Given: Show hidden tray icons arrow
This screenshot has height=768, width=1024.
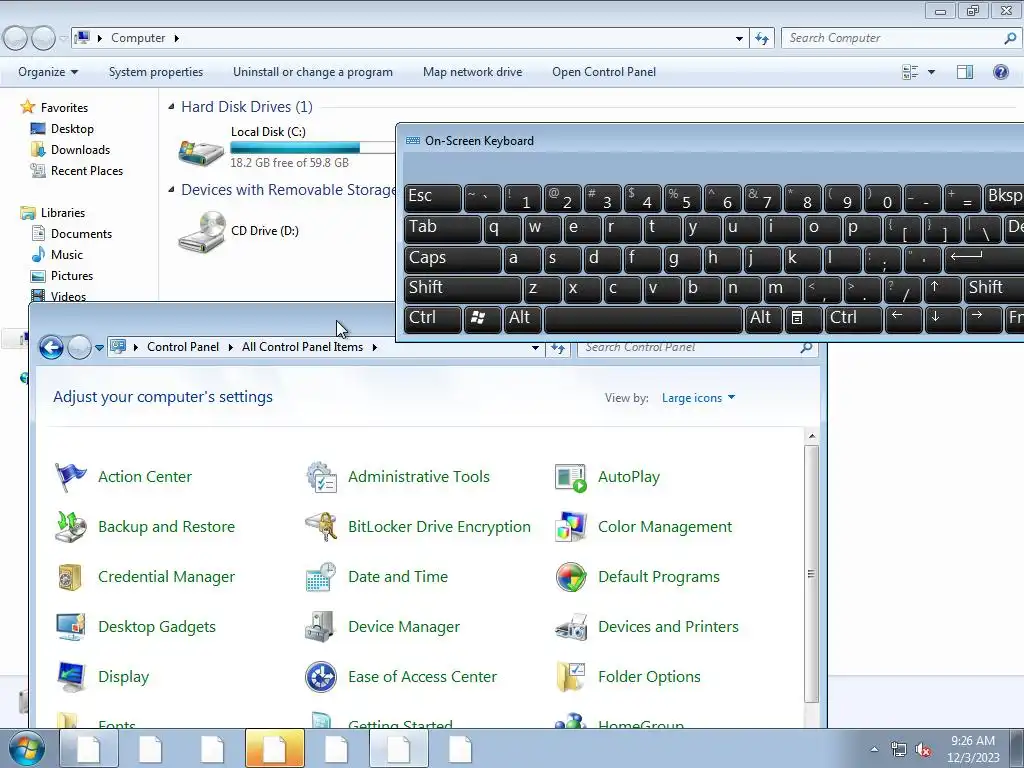Looking at the screenshot, I should (874, 749).
